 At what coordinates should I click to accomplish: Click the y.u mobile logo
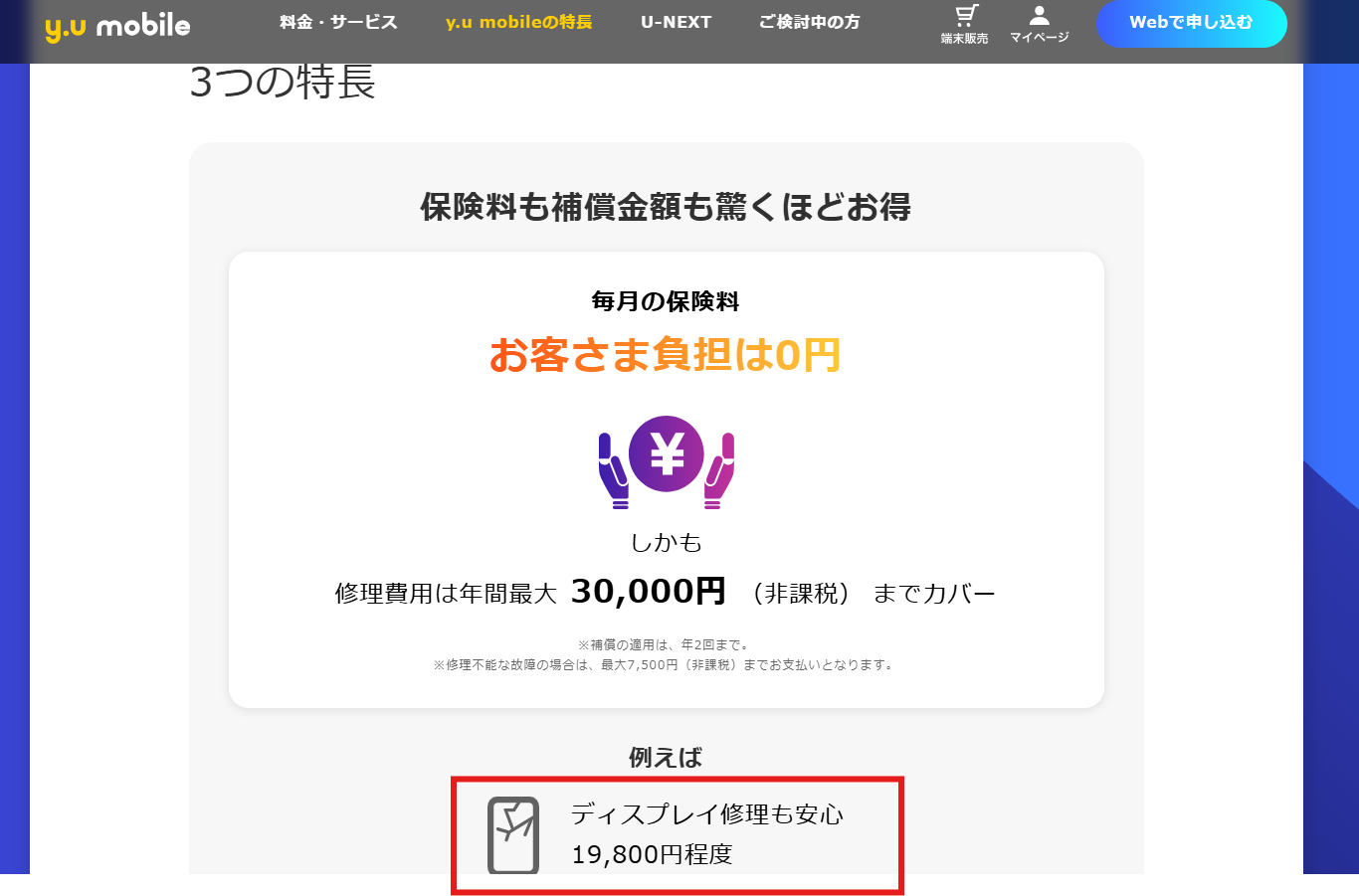[x=117, y=26]
